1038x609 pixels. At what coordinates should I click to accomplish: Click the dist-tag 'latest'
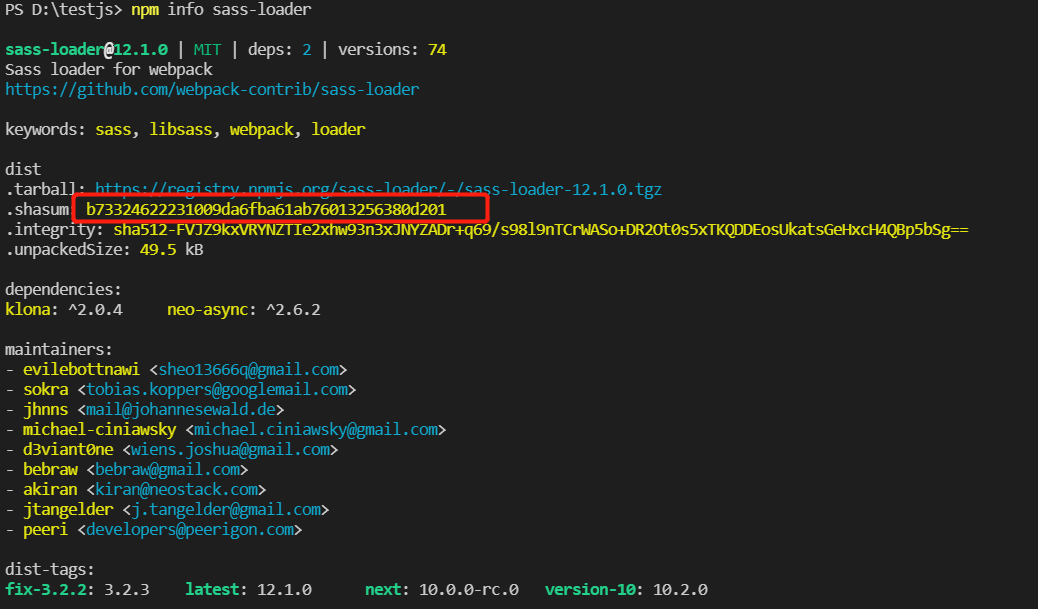tap(212, 589)
